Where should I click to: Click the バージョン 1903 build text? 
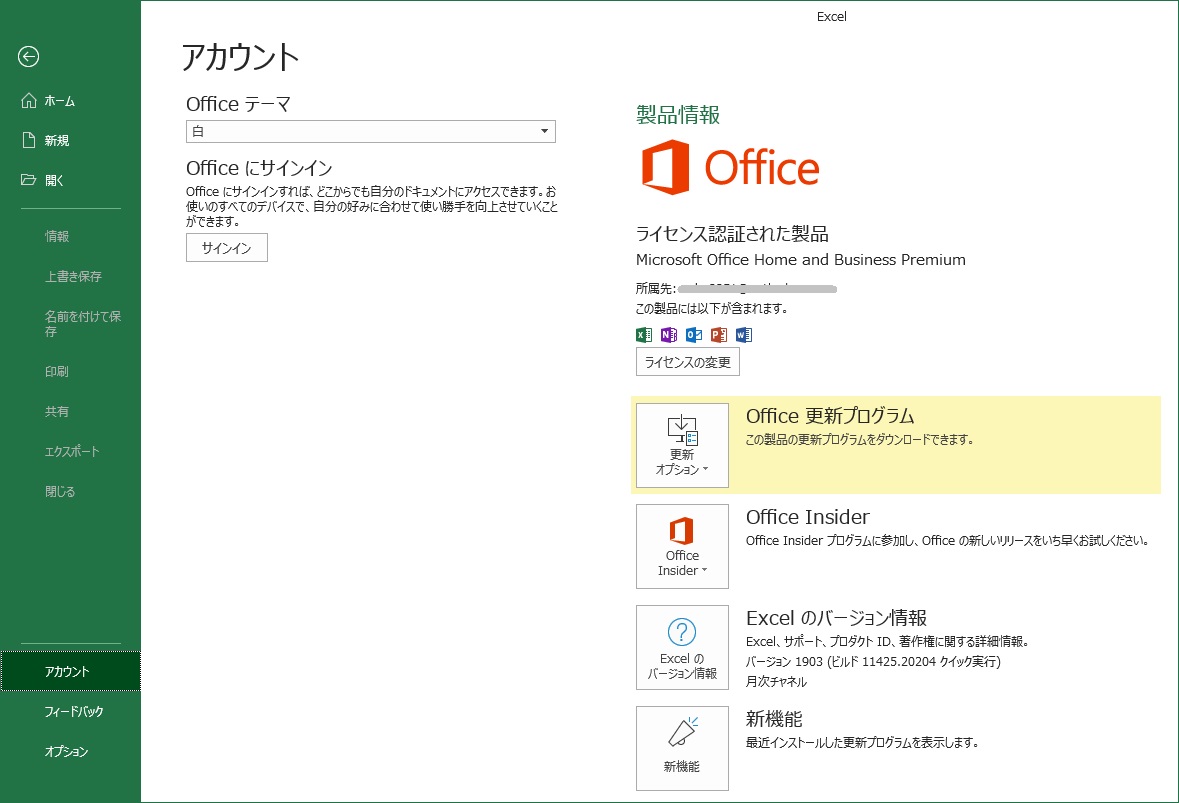(873, 662)
